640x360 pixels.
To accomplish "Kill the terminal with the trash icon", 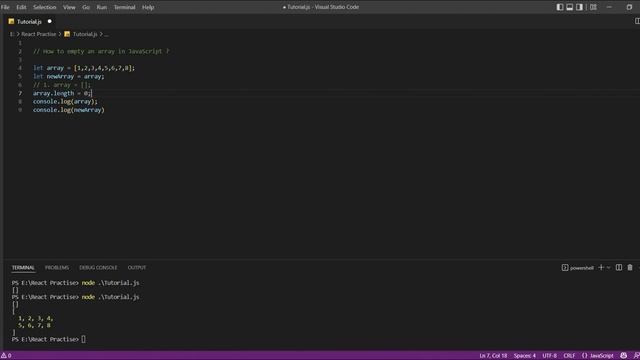I will point(630,268).
